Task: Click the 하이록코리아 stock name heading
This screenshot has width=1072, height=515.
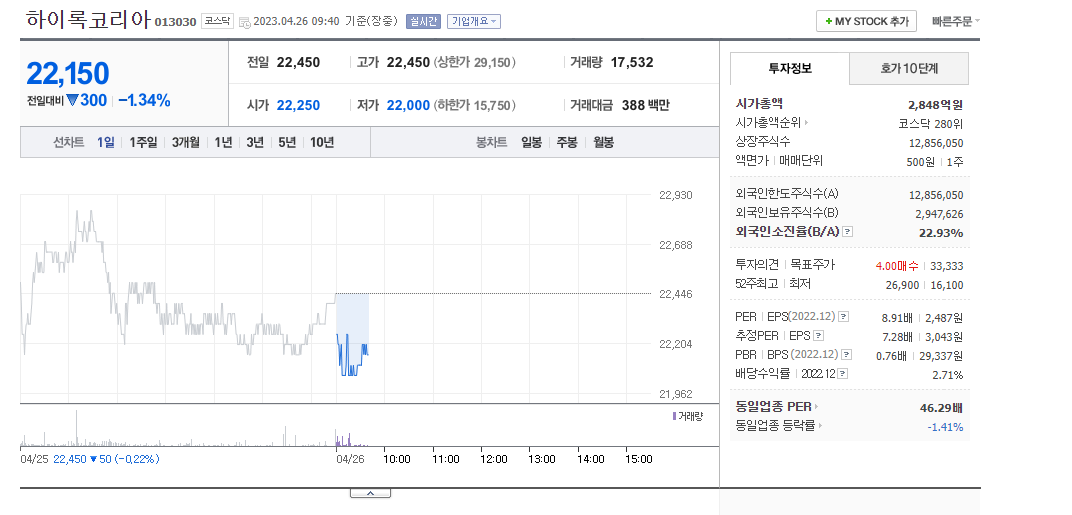Action: 88,20
